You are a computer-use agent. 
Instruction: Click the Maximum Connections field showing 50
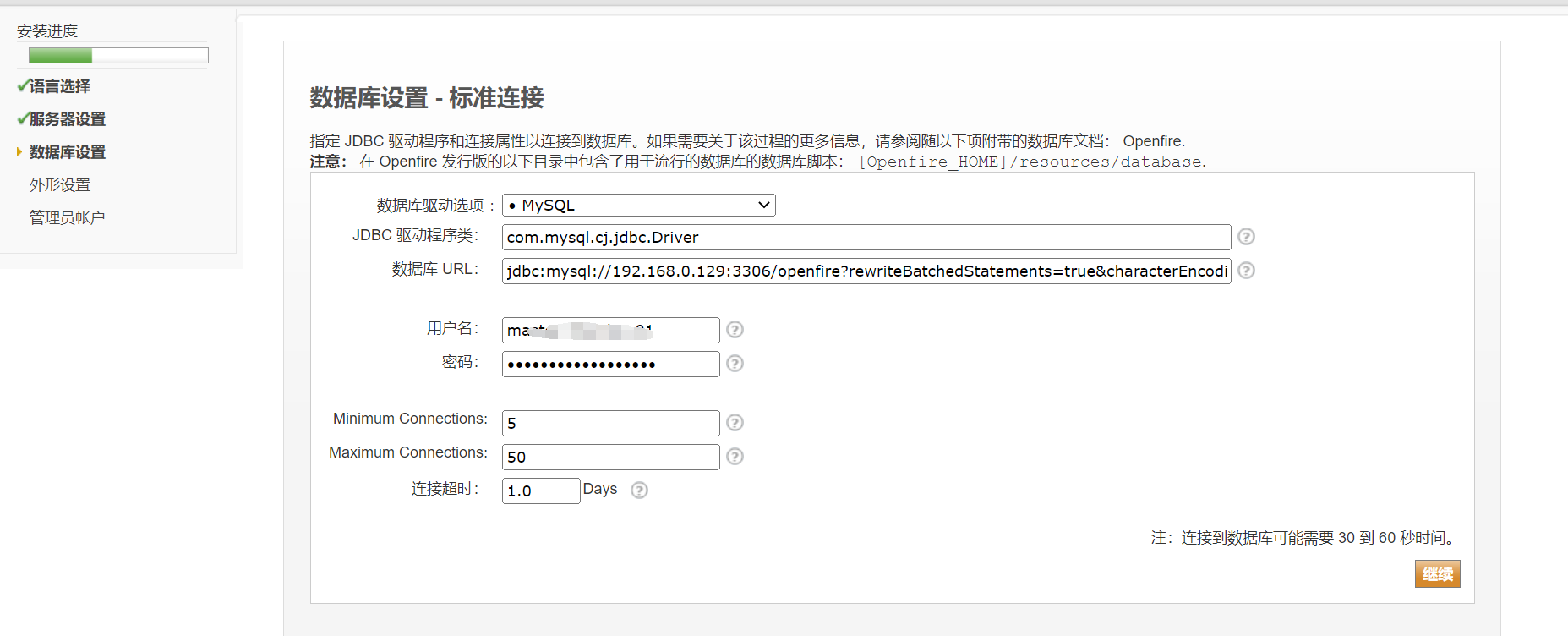tap(610, 458)
